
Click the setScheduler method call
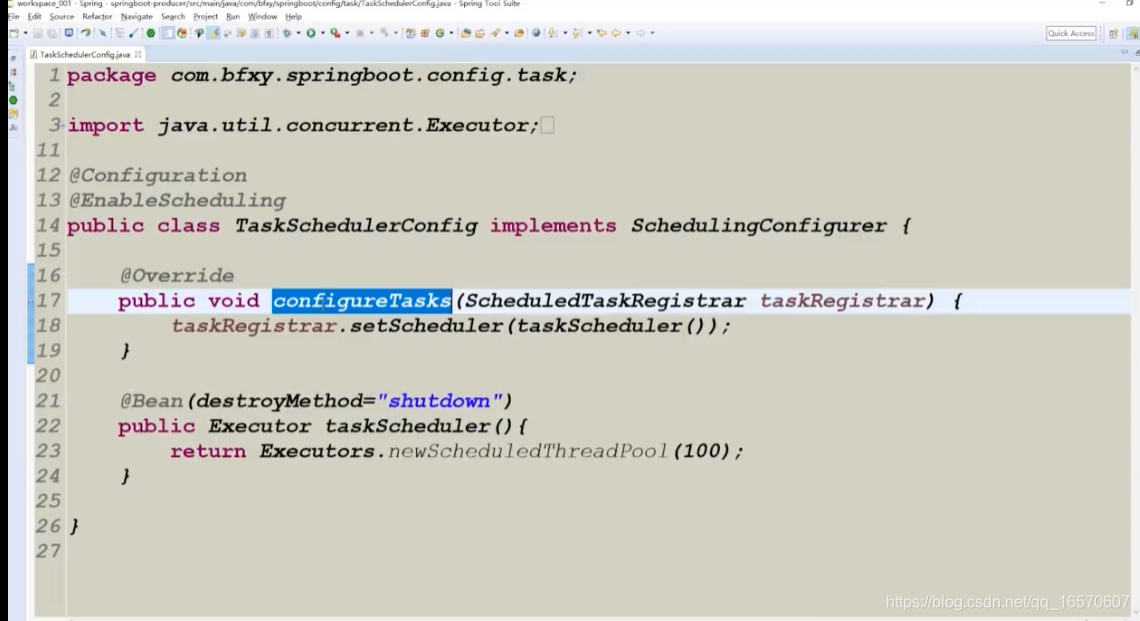[426, 326]
